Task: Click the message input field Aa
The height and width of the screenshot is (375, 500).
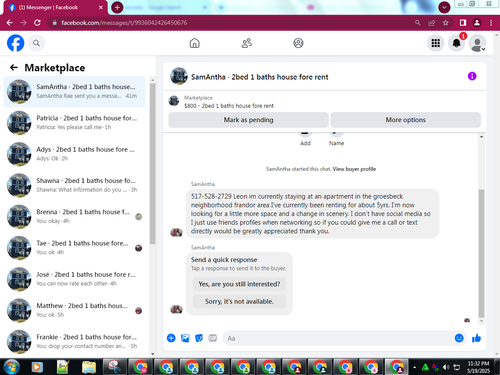Action: coord(338,338)
